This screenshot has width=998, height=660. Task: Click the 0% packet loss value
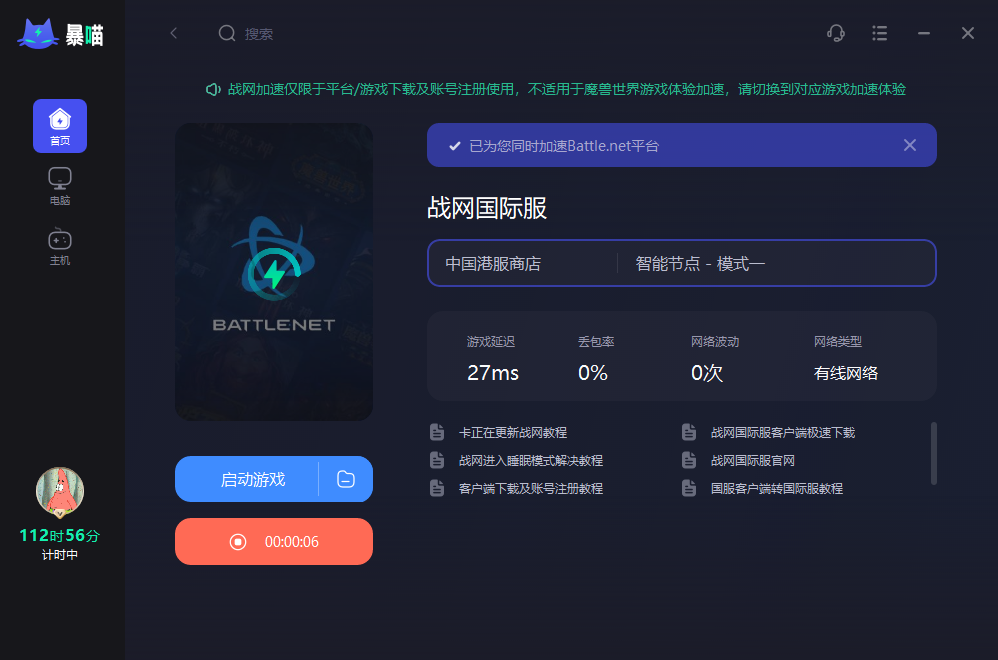click(x=593, y=373)
